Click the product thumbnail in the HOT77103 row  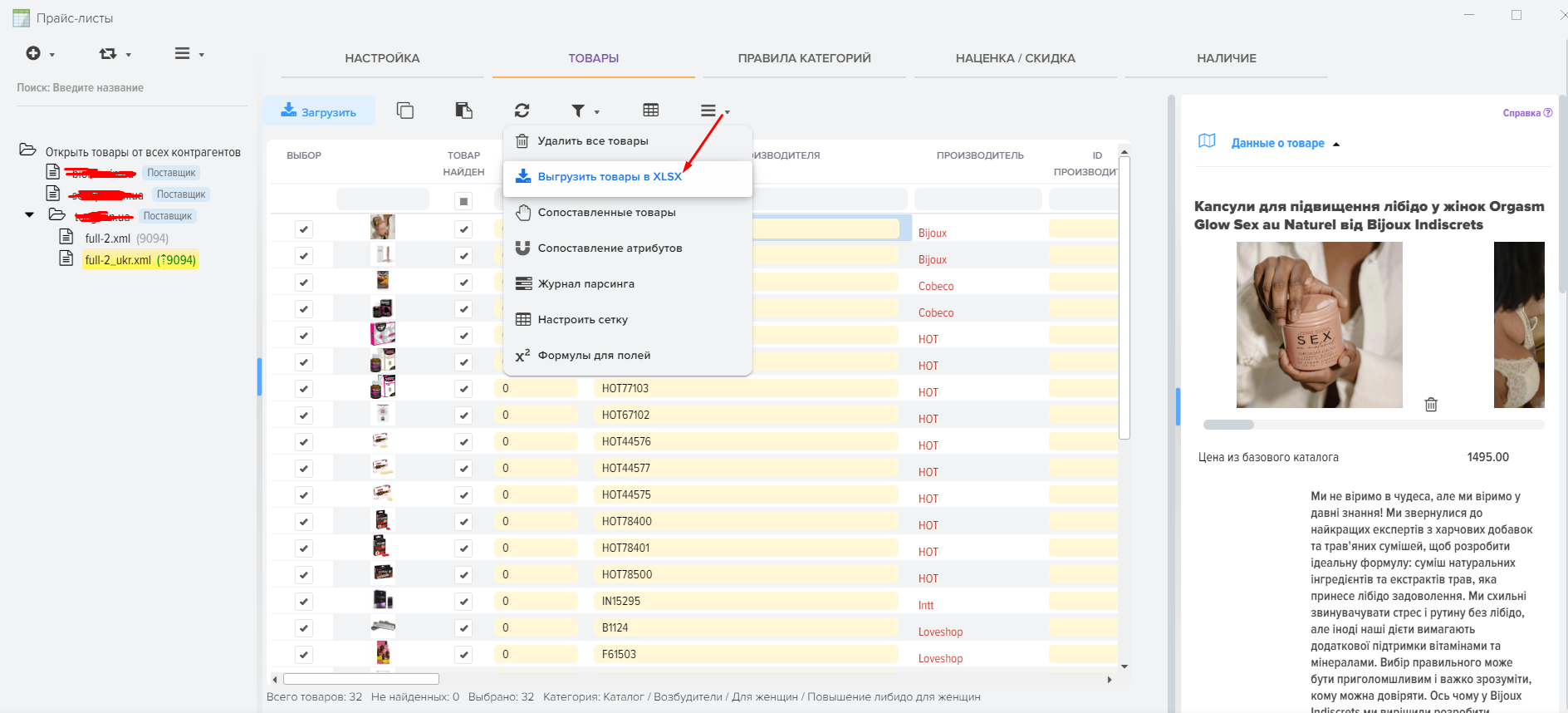coord(383,387)
